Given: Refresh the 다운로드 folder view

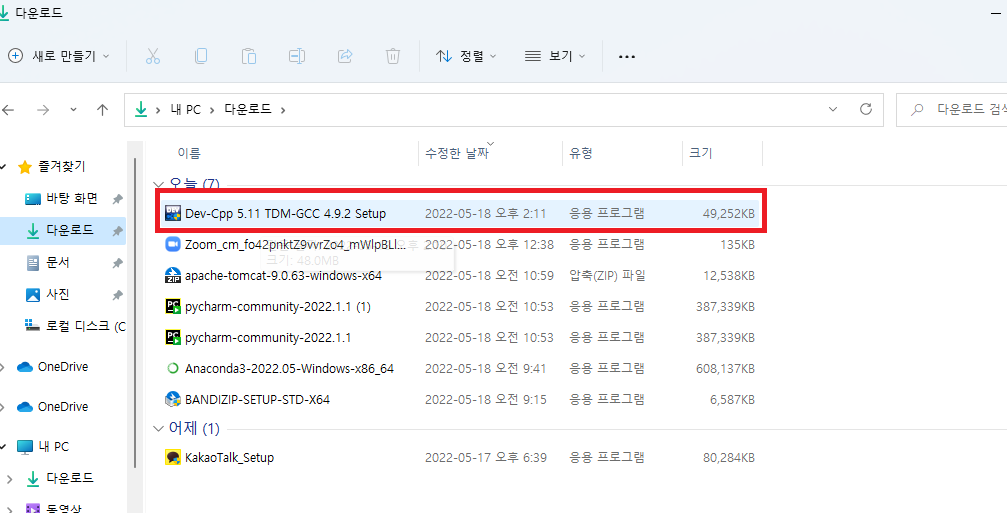Looking at the screenshot, I should click(x=866, y=109).
